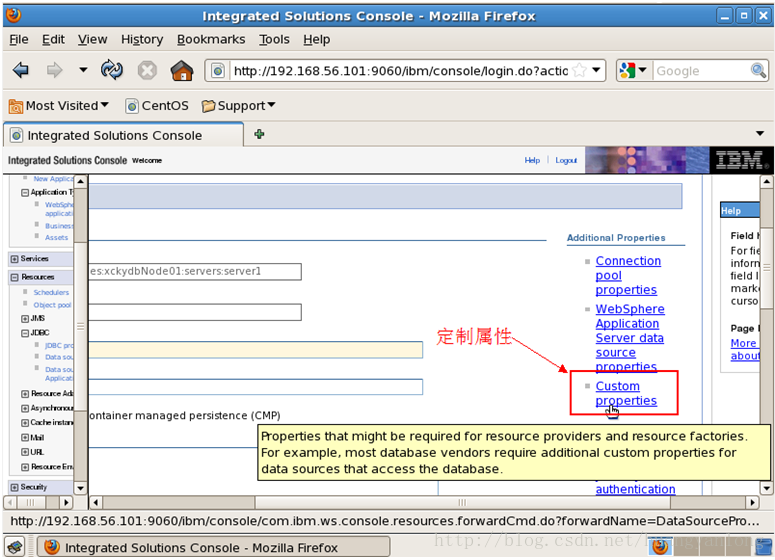Expand the Resource Environment node

25,467
